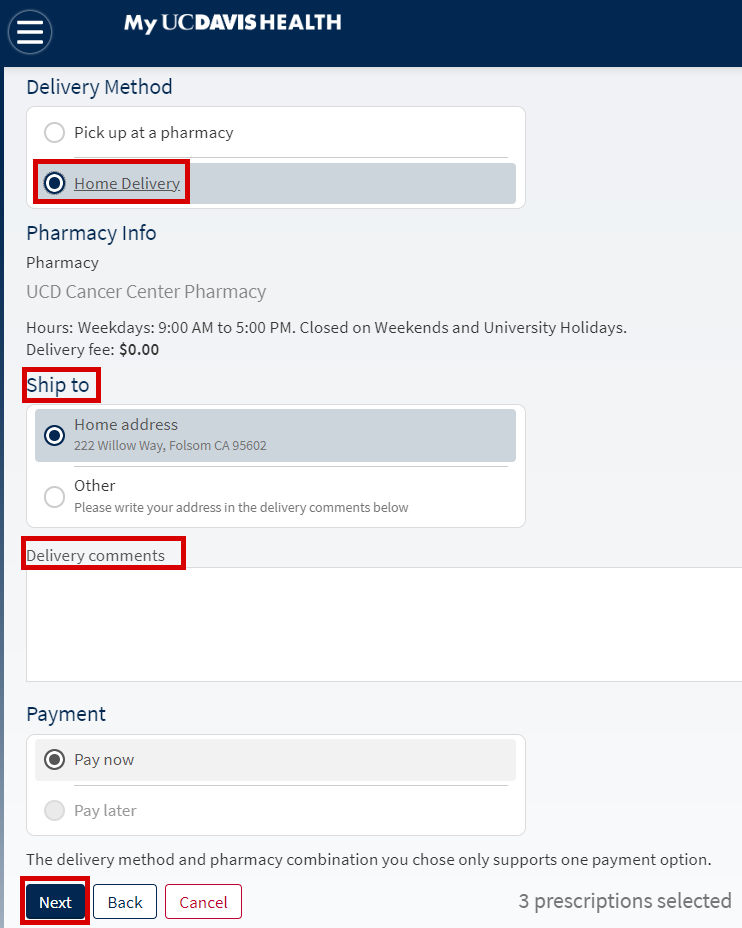The image size is (742, 928).
Task: Click the Pharmacy Info heading
Action: (x=91, y=233)
